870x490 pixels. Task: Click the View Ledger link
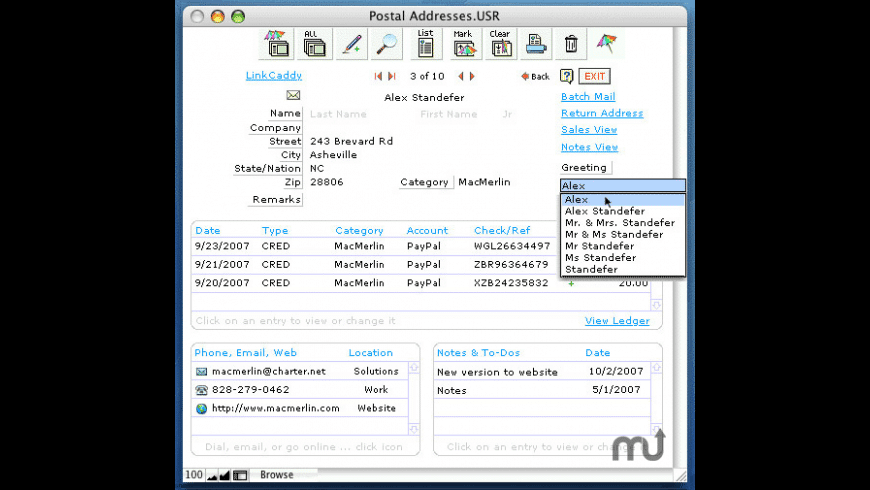click(x=616, y=321)
